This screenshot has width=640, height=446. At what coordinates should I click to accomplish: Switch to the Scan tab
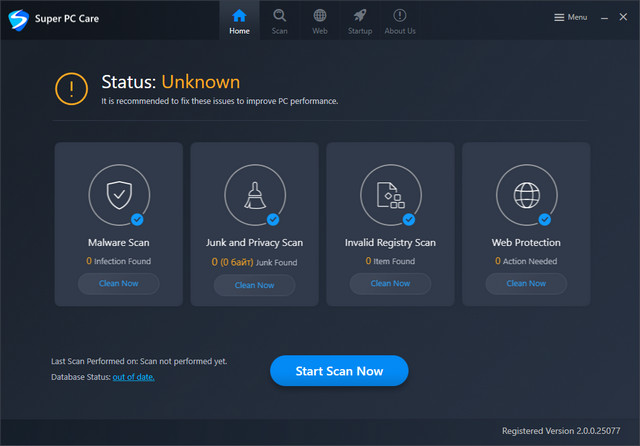pos(280,20)
